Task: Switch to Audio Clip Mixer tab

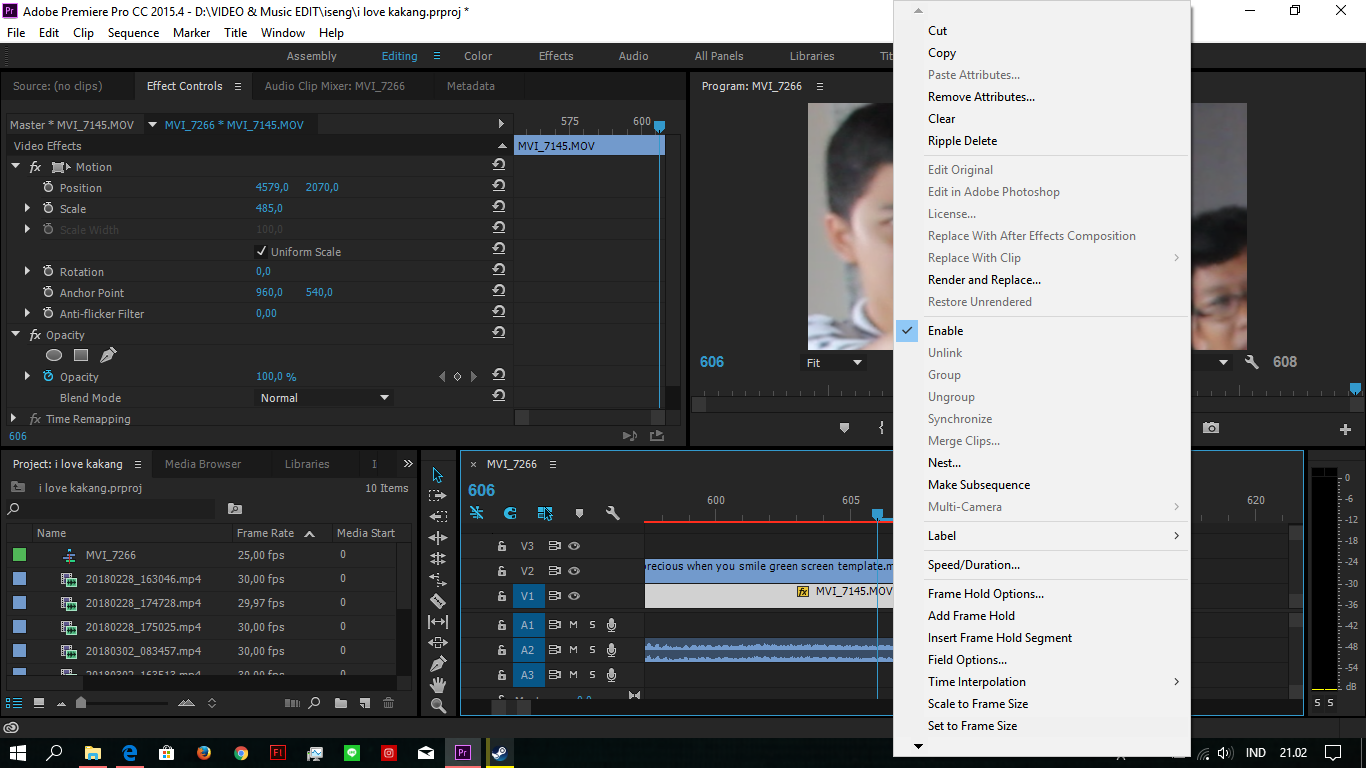Action: tap(335, 86)
